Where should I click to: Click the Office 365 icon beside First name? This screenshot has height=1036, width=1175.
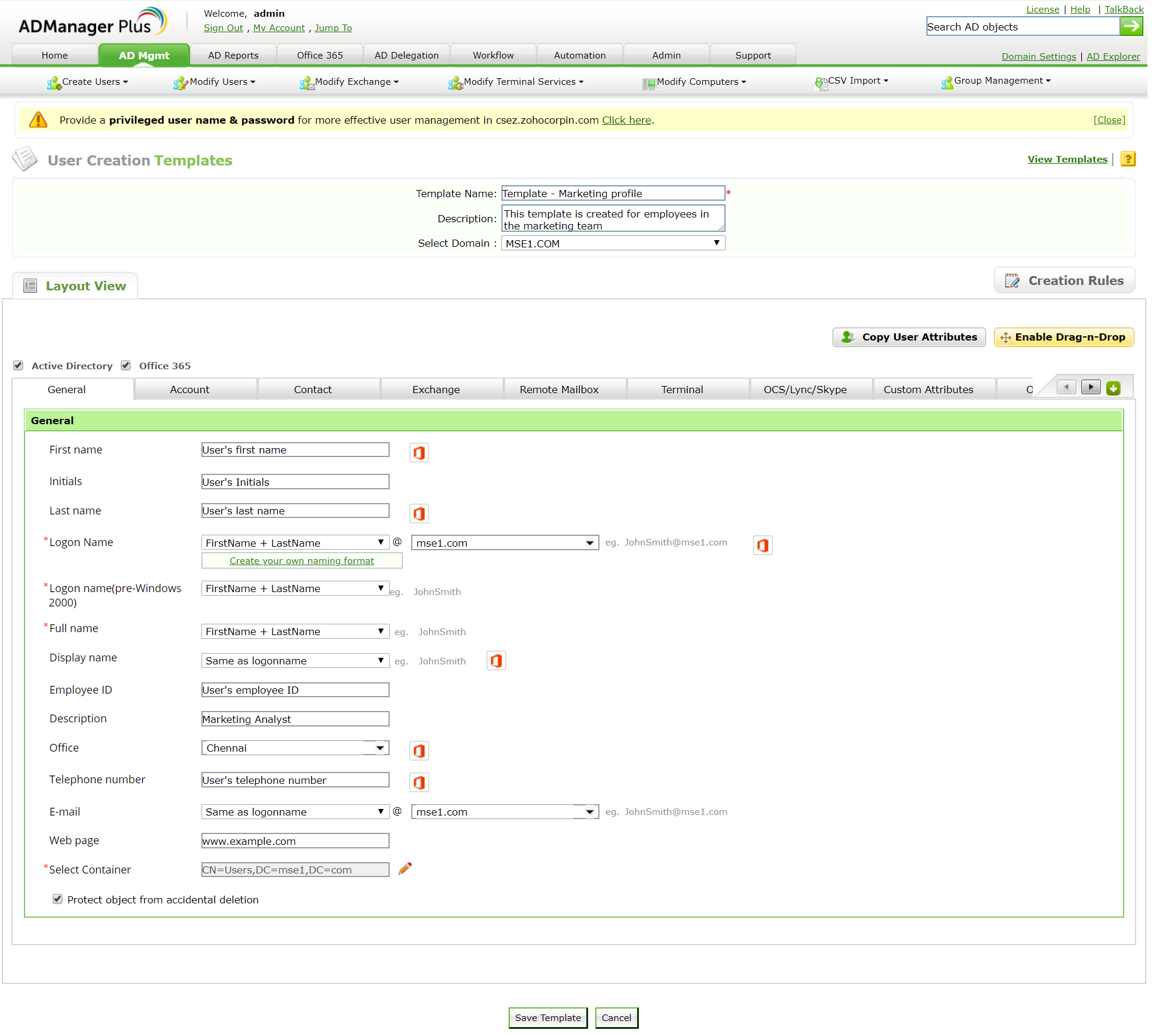pos(419,453)
